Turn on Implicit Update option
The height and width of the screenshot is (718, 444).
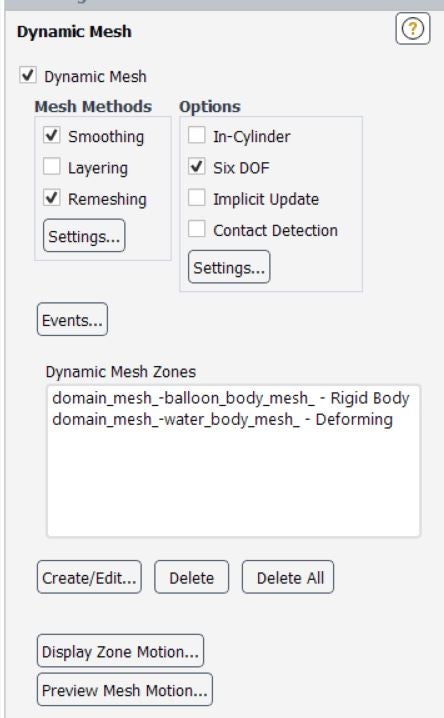pos(196,198)
